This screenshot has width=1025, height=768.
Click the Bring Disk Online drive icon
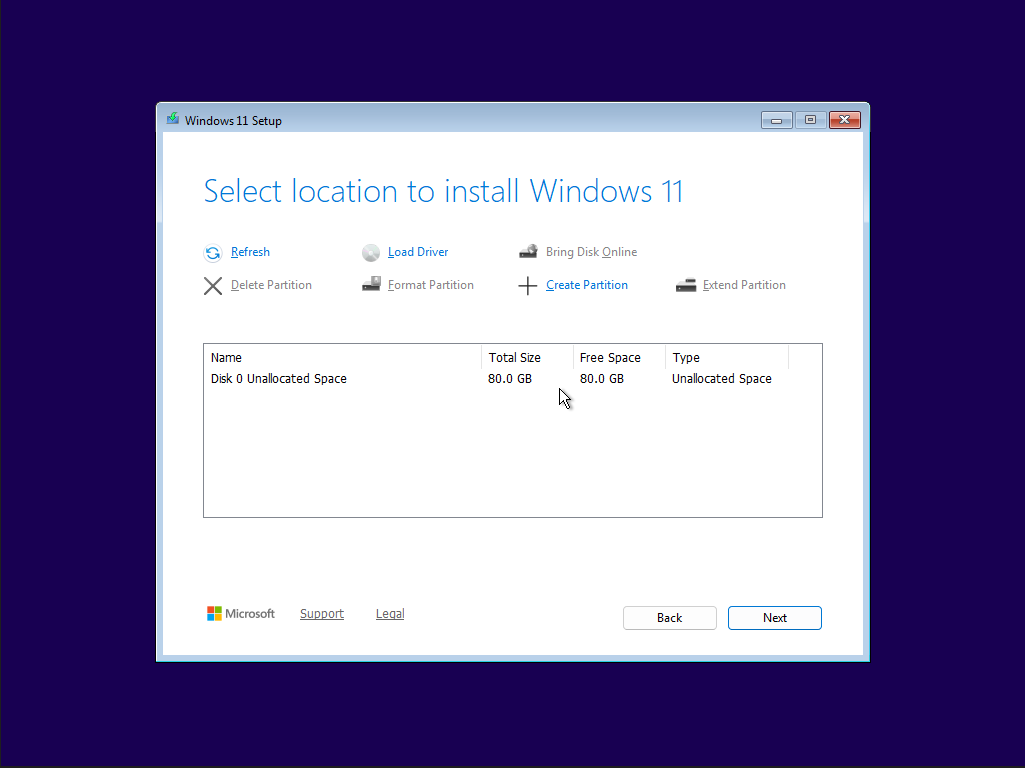[x=528, y=252]
